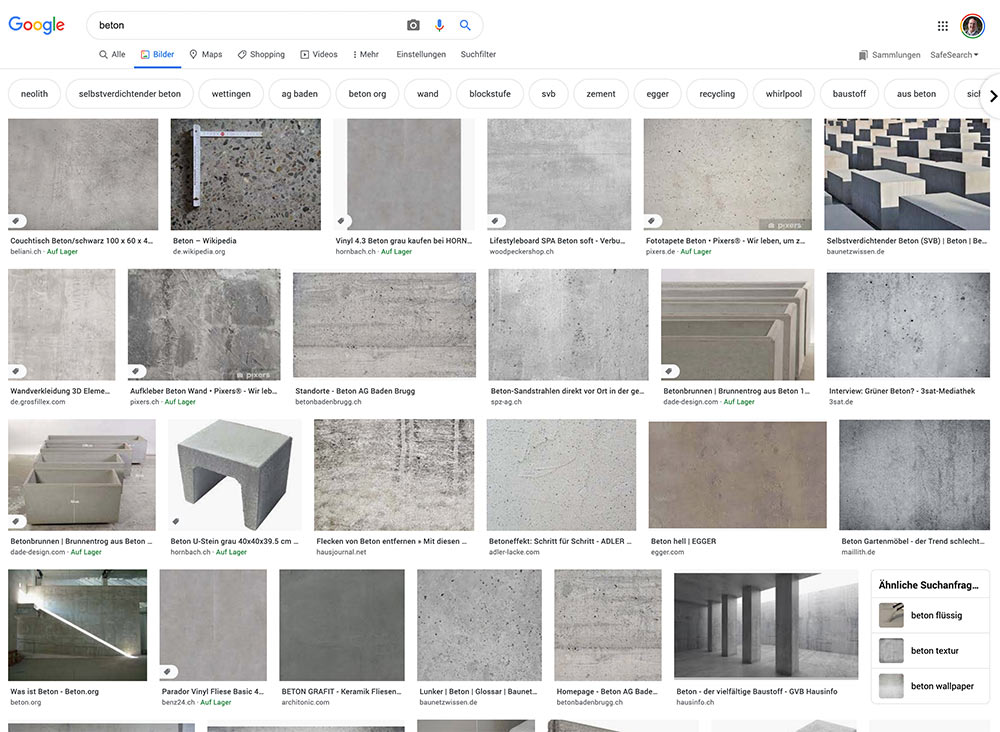
Task: Open Suchfilter search tools
Action: [x=478, y=55]
